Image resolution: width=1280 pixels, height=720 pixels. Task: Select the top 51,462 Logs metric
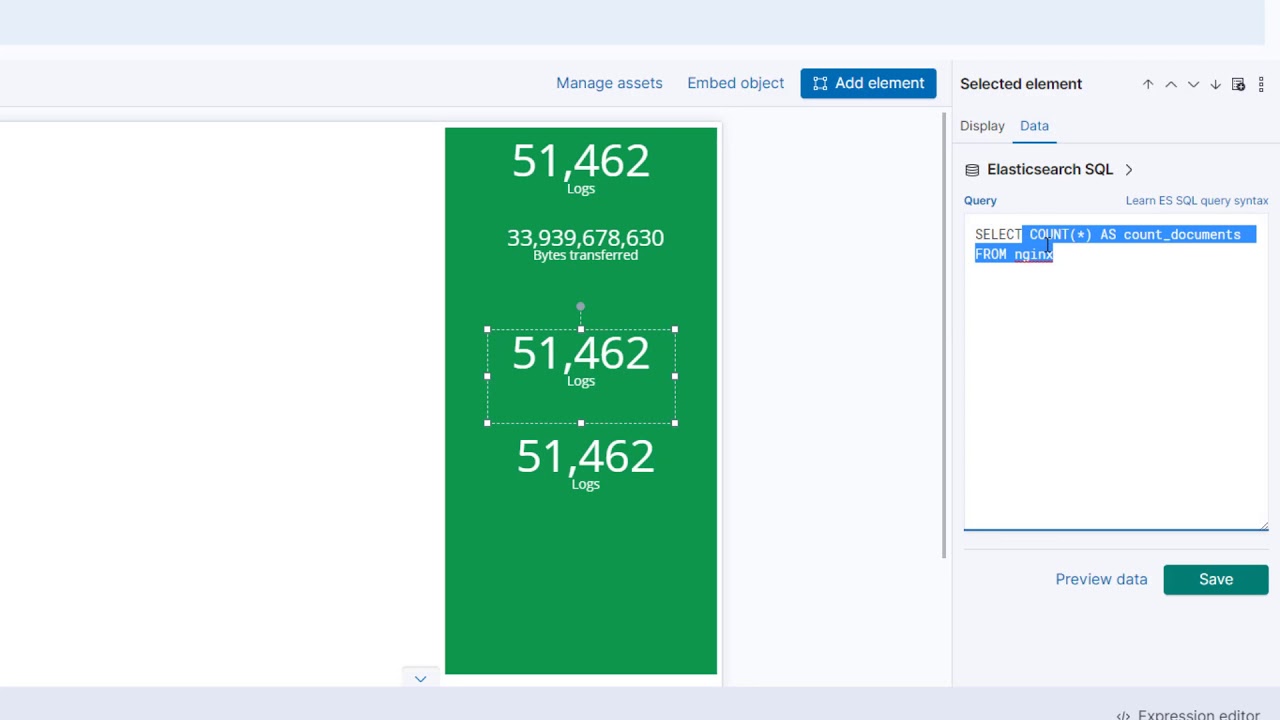tap(581, 169)
